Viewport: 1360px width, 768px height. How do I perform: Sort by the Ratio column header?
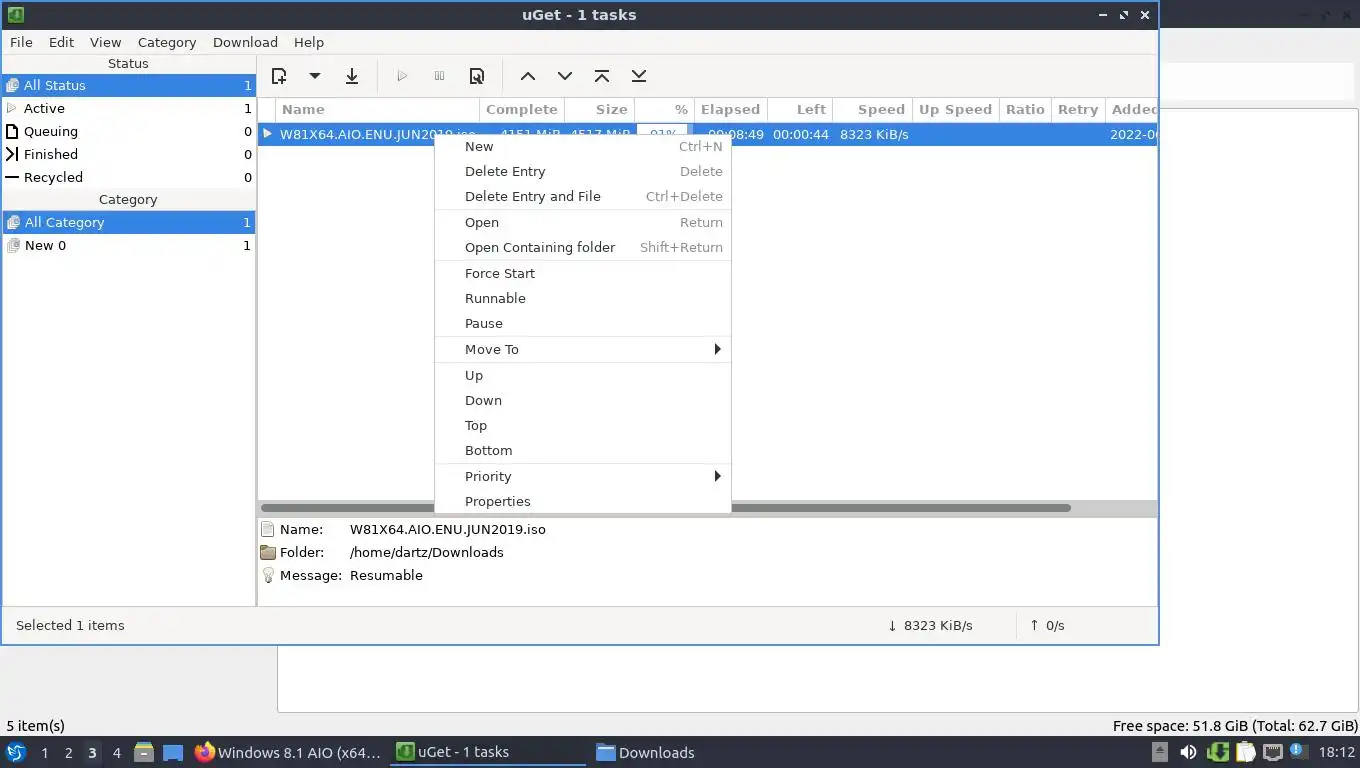(x=1025, y=109)
